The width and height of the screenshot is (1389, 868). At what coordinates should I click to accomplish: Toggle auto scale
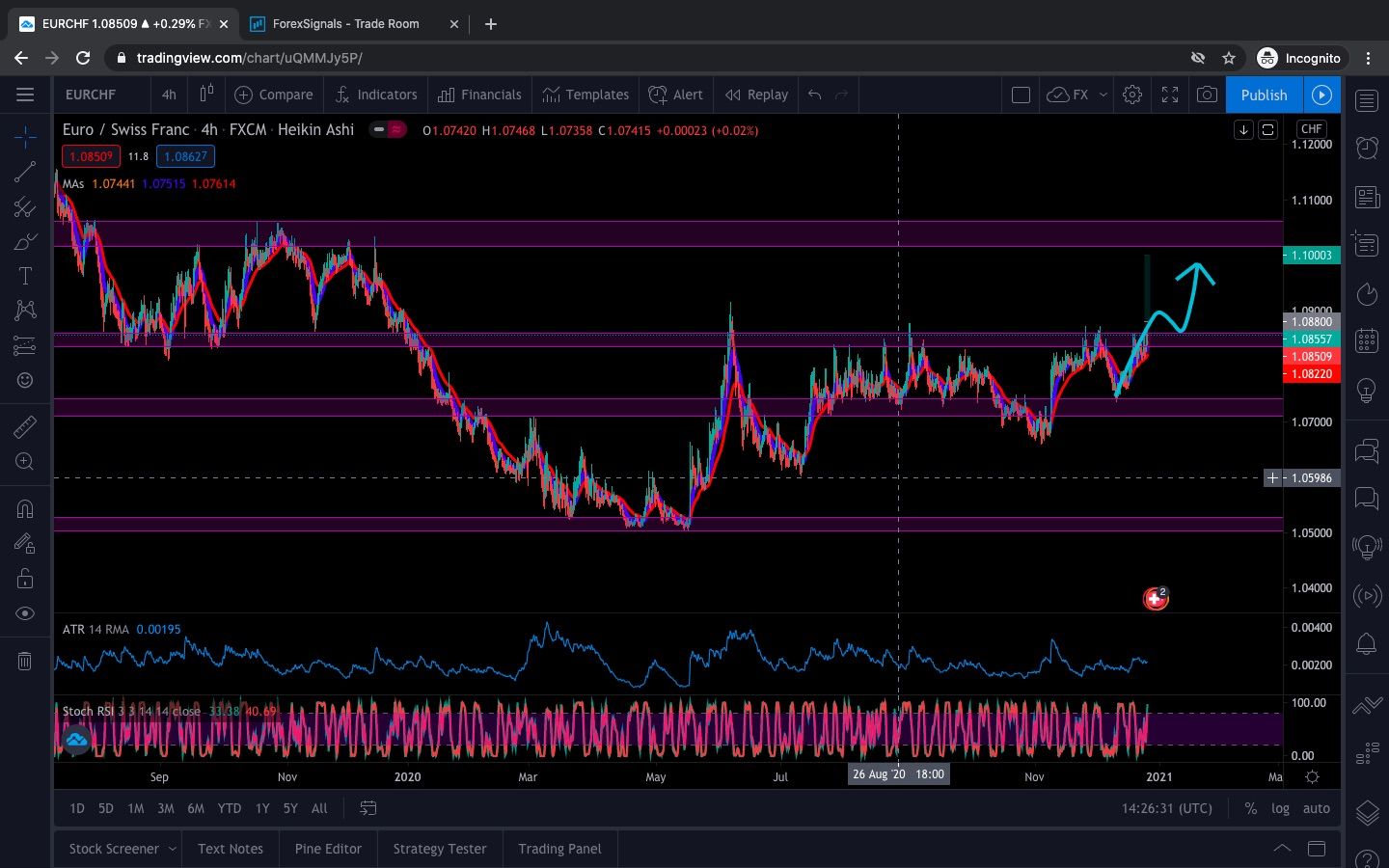(x=1316, y=808)
